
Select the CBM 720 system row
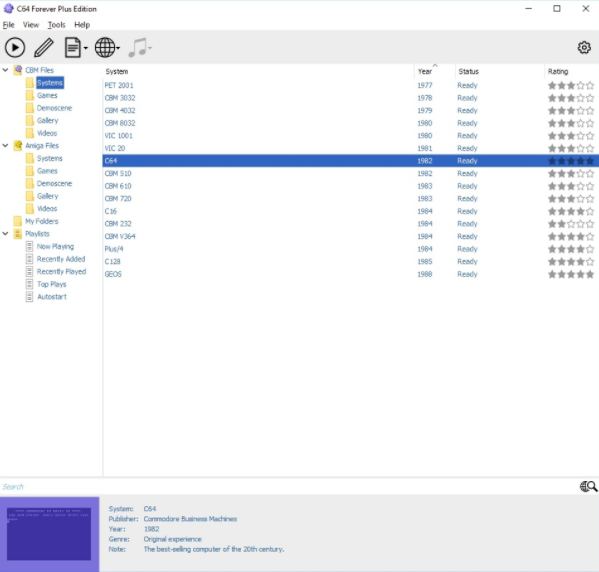(351, 199)
